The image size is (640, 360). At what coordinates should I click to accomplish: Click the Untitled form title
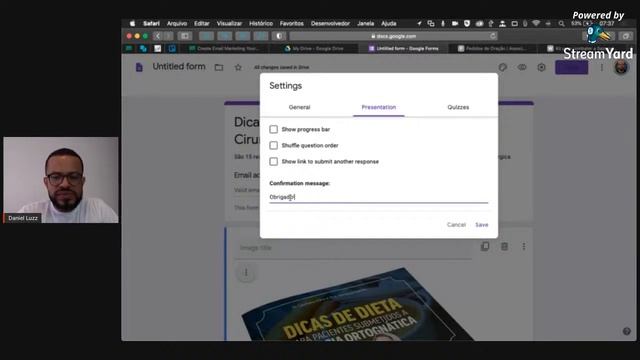pos(179,67)
